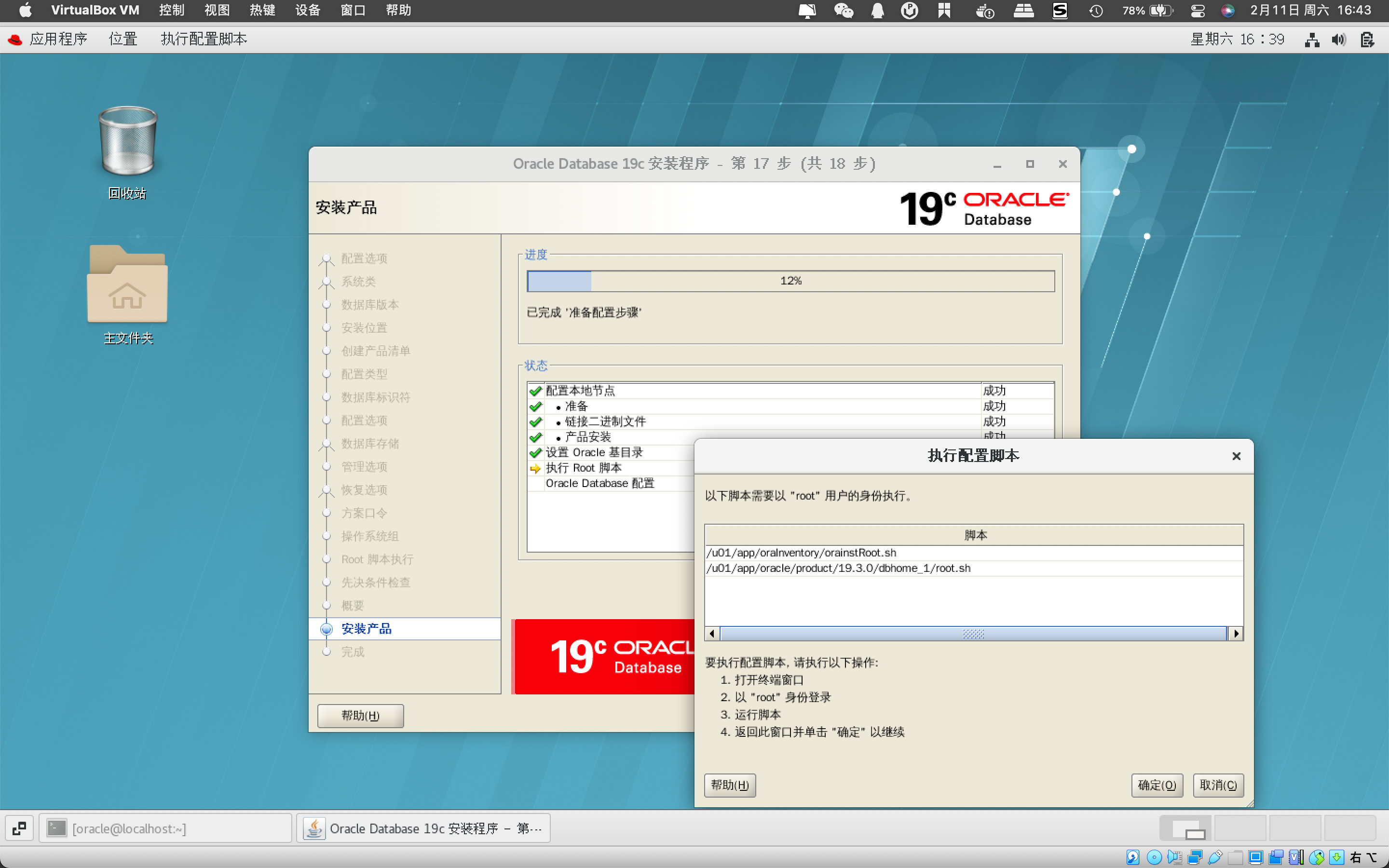Click the show desktop icon in the bottom panel
Viewport: 1389px width, 868px height.
[x=19, y=828]
